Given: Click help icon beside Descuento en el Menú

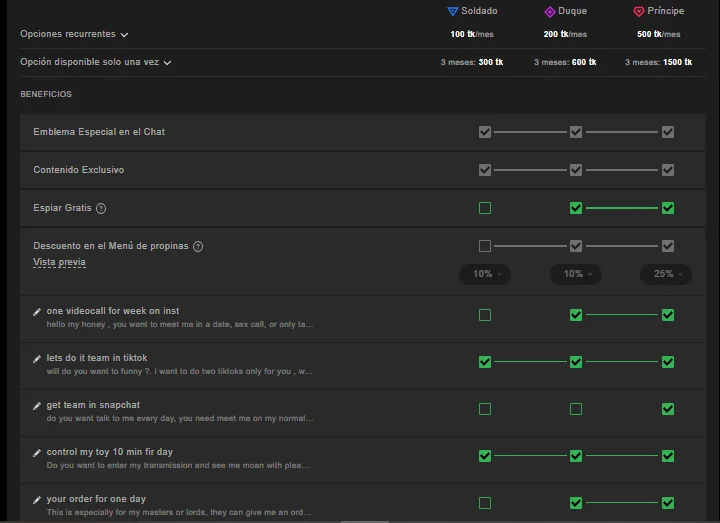Looking at the screenshot, I should click(198, 247).
